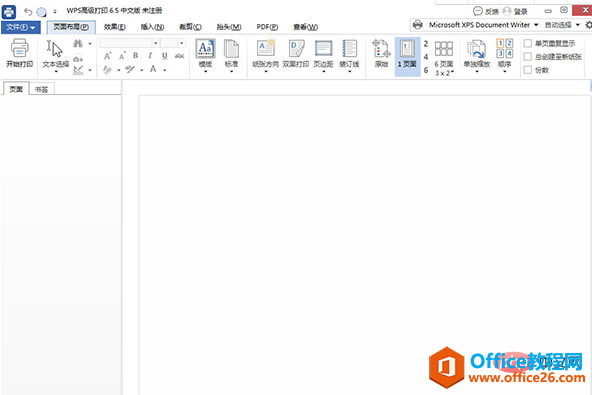
Task: Click the WPS print app logo icon
Action: tap(9, 12)
